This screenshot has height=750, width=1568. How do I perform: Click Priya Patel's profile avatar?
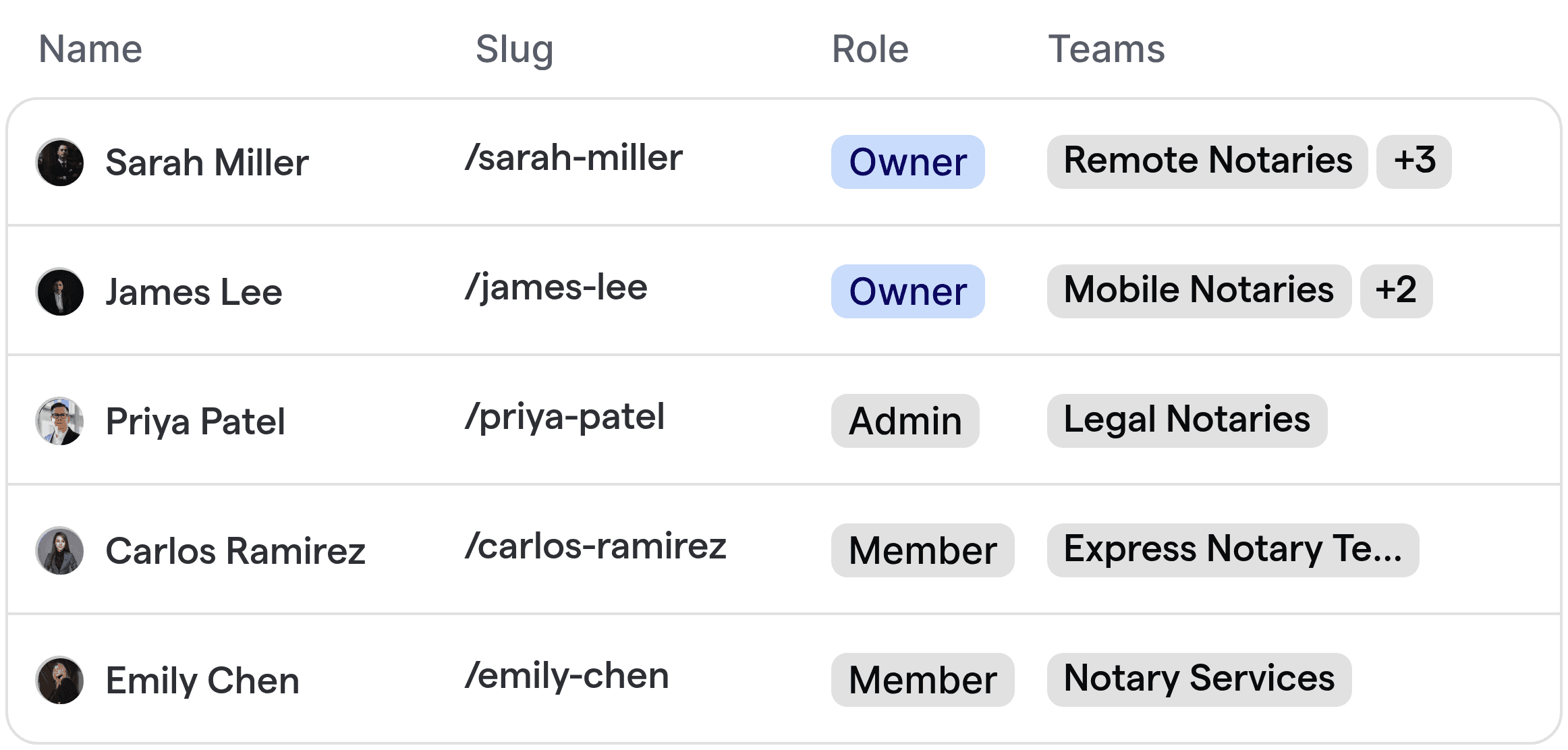click(x=60, y=421)
